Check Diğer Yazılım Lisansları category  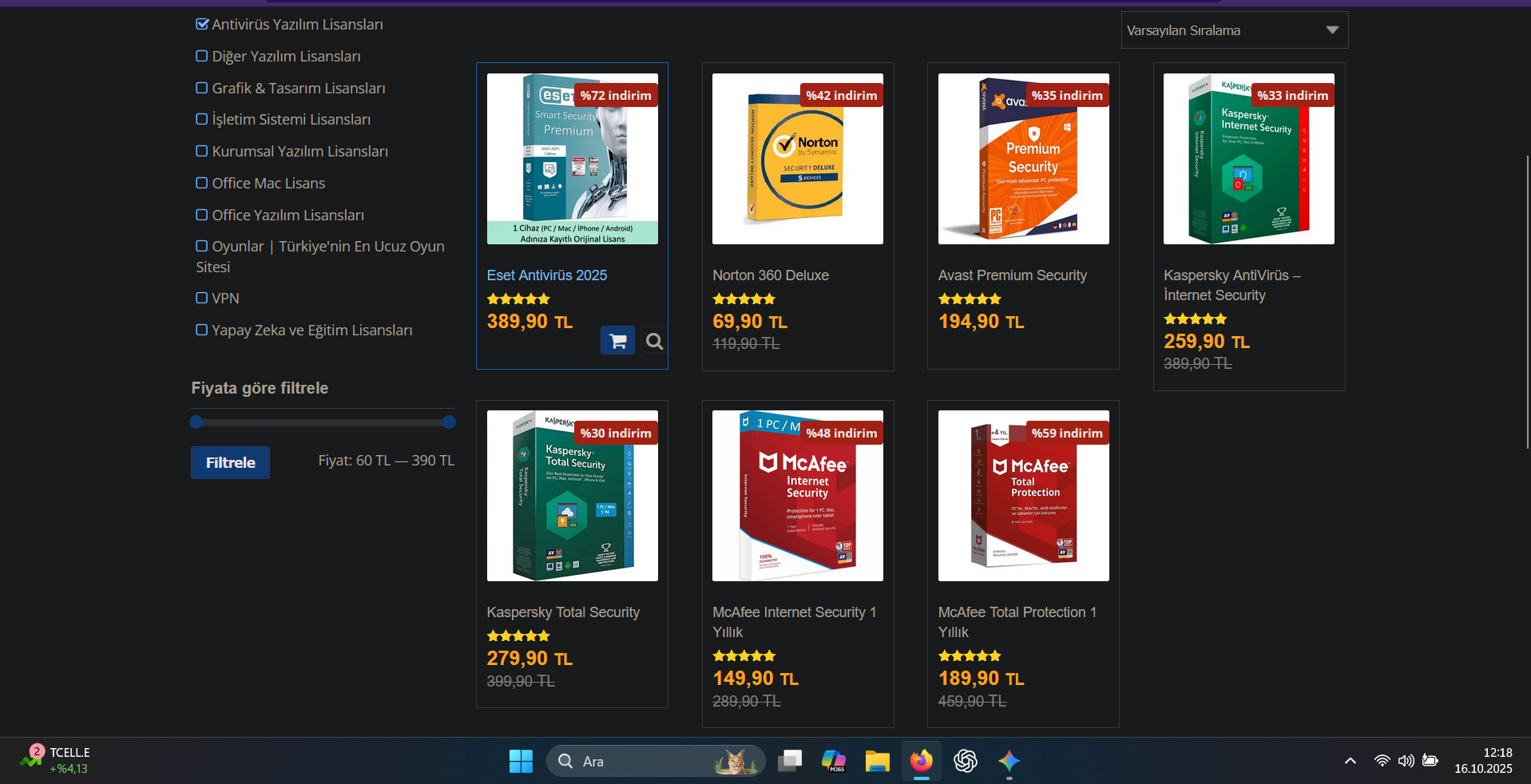point(202,56)
